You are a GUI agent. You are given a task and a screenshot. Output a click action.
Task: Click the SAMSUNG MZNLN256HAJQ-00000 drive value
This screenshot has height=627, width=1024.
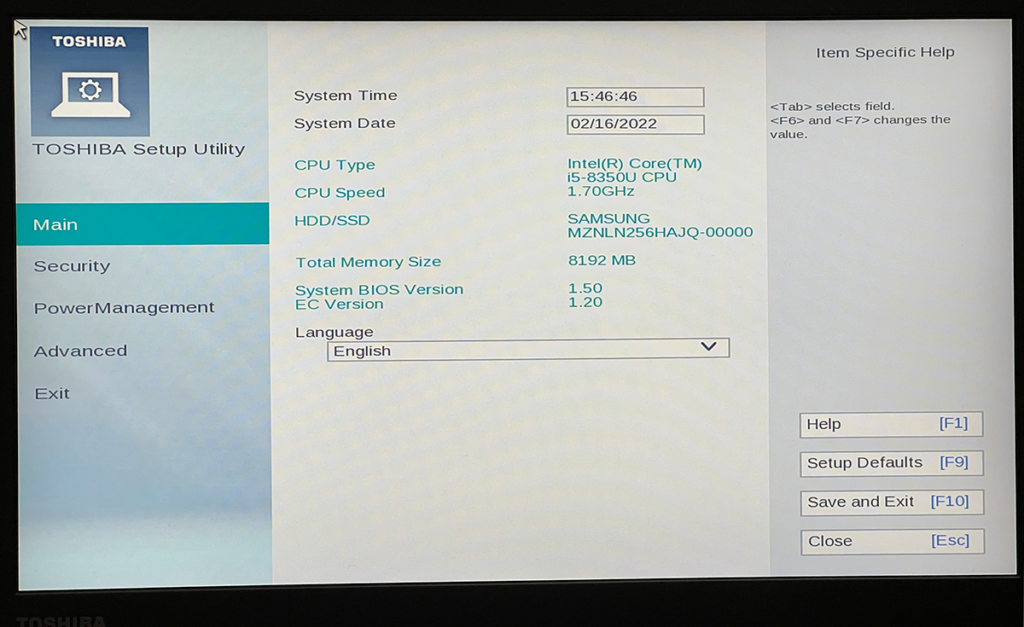coord(660,225)
